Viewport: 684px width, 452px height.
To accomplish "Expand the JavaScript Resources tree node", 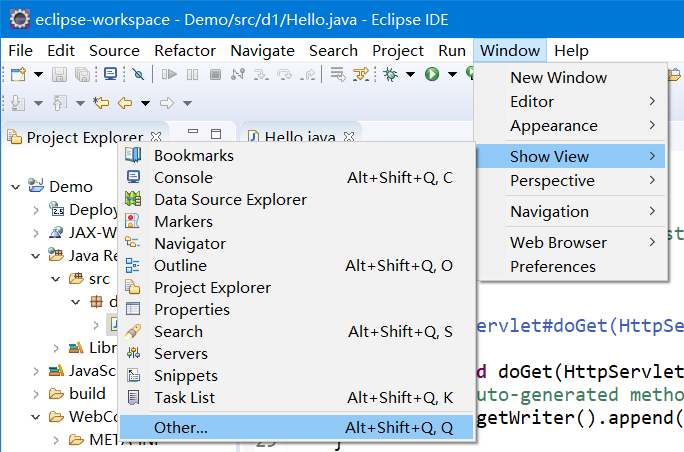I will tap(36, 371).
